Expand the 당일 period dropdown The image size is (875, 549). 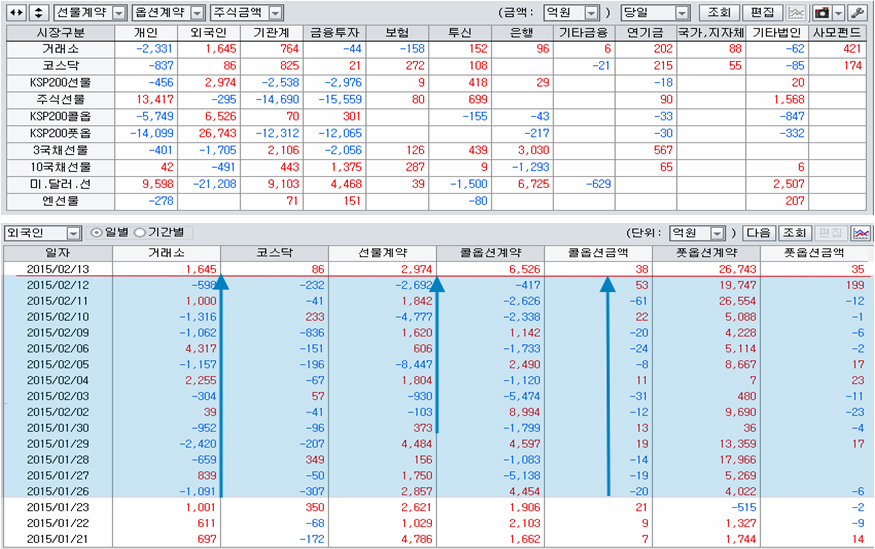[x=682, y=13]
